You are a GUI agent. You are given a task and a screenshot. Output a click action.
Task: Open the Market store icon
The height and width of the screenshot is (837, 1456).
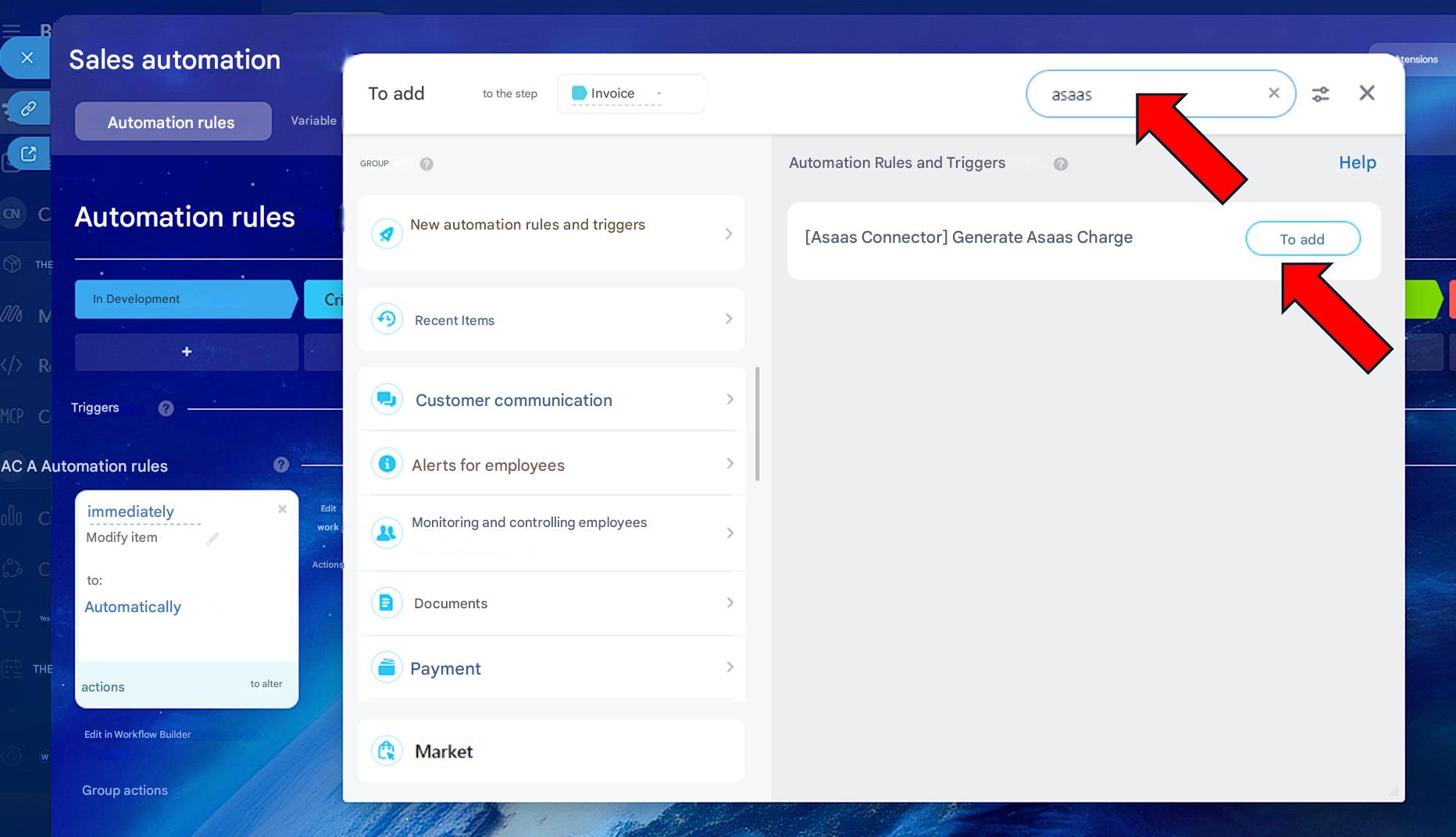387,751
